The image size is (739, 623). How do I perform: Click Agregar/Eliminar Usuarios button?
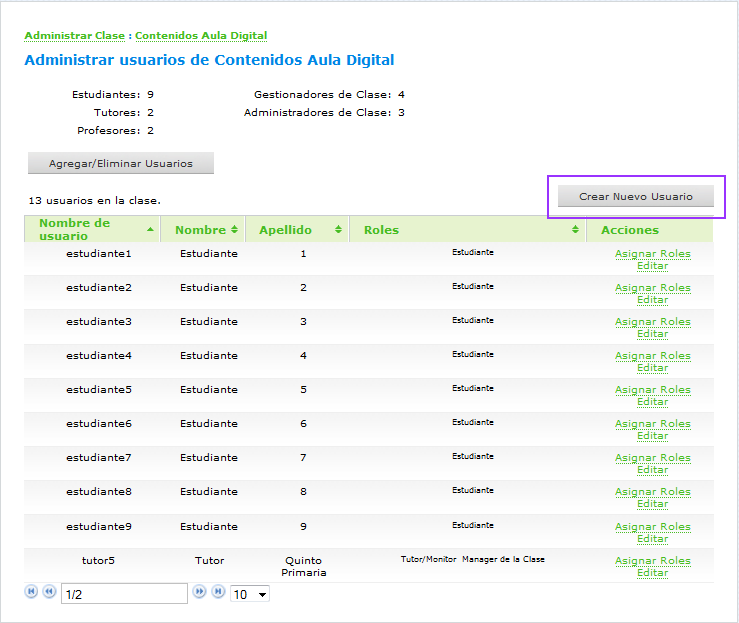pyautogui.click(x=121, y=163)
